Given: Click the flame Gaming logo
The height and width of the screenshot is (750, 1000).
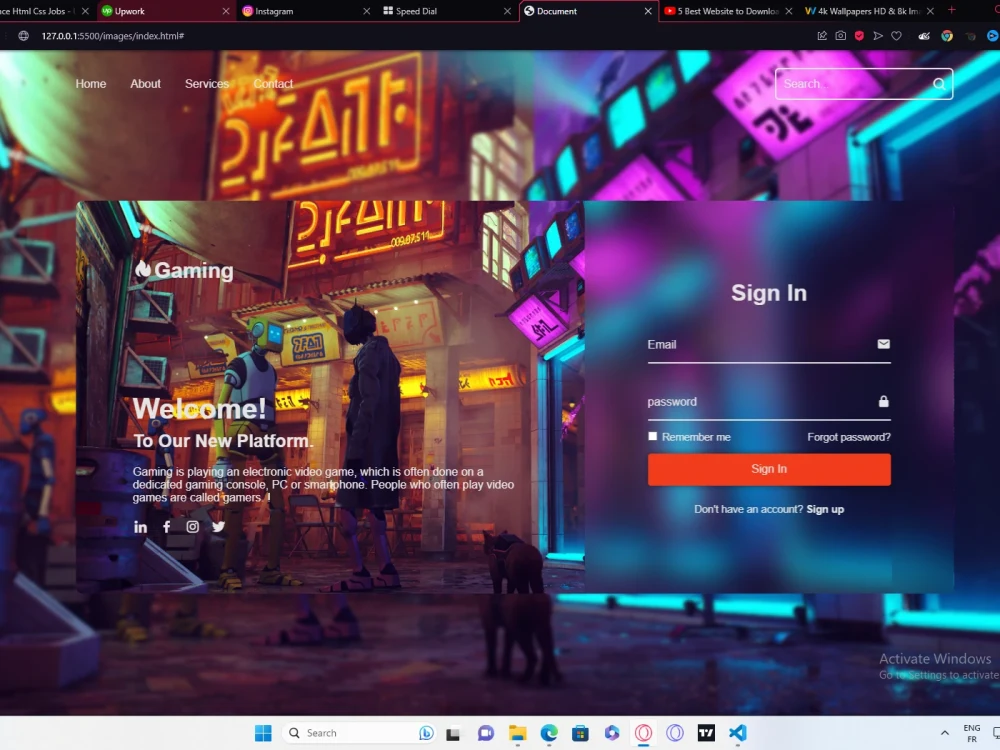Looking at the screenshot, I should tap(184, 270).
